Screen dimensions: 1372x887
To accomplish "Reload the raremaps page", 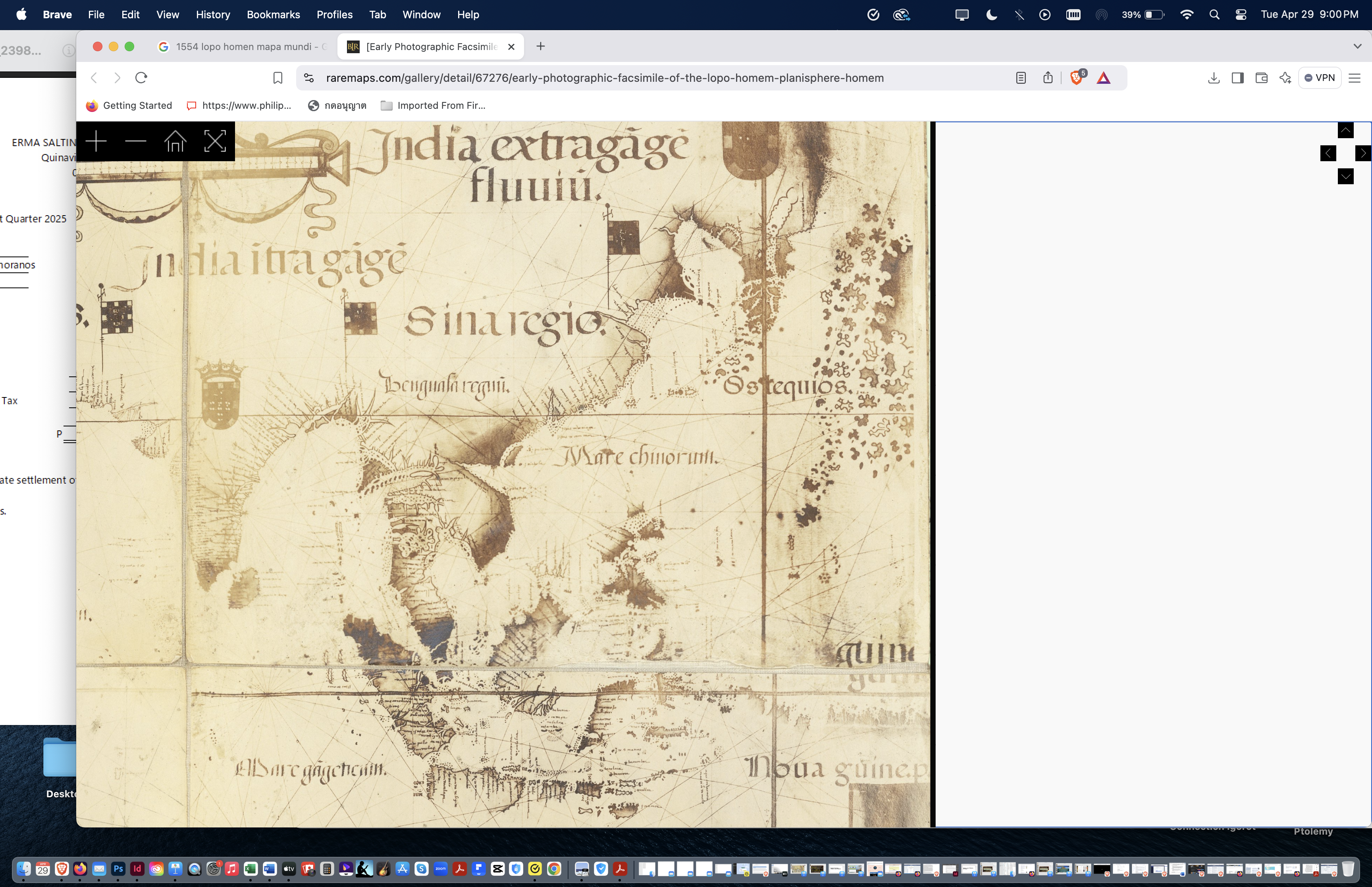I will pyautogui.click(x=141, y=78).
